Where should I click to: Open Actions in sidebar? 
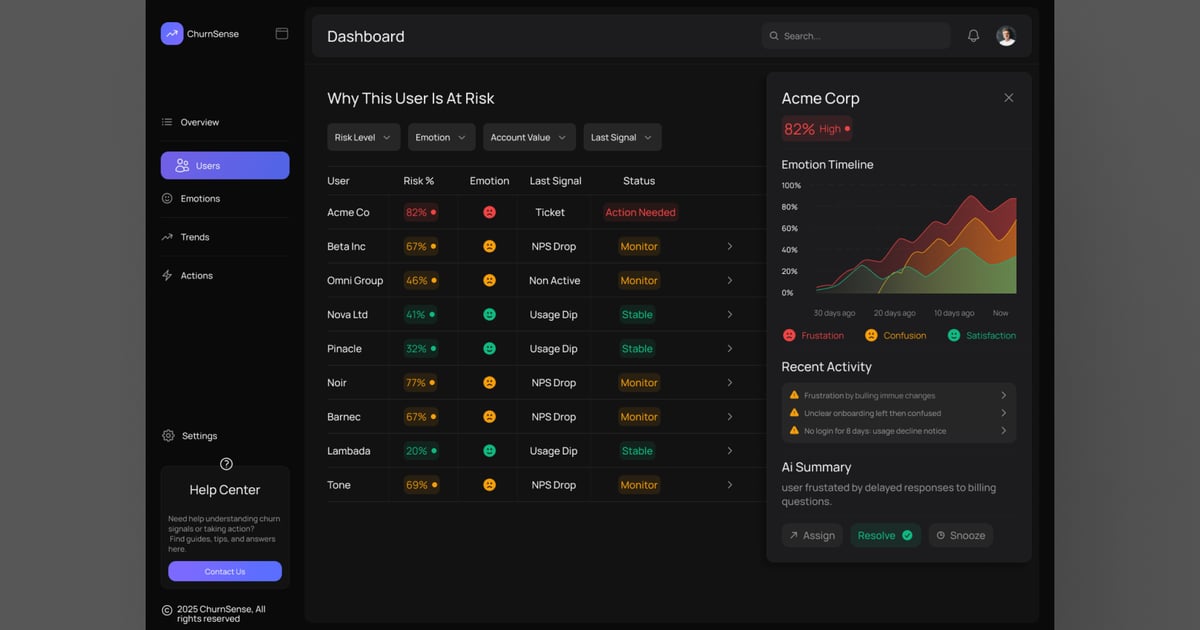point(187,275)
